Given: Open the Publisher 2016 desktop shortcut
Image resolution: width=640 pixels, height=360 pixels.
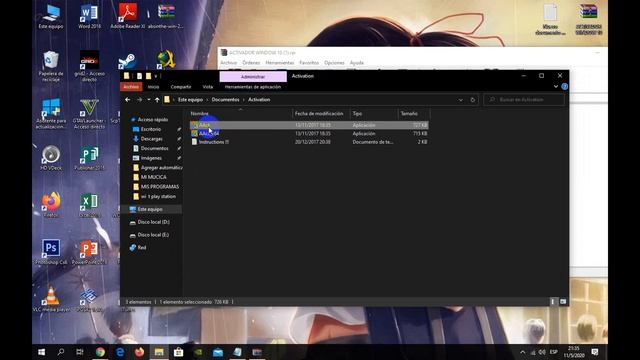Looking at the screenshot, I should (x=89, y=158).
